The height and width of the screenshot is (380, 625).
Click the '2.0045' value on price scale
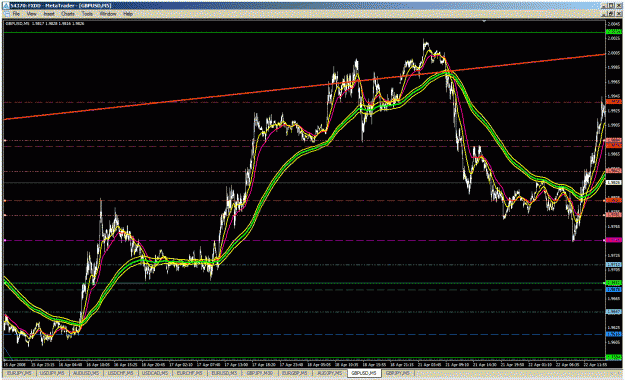[x=613, y=24]
